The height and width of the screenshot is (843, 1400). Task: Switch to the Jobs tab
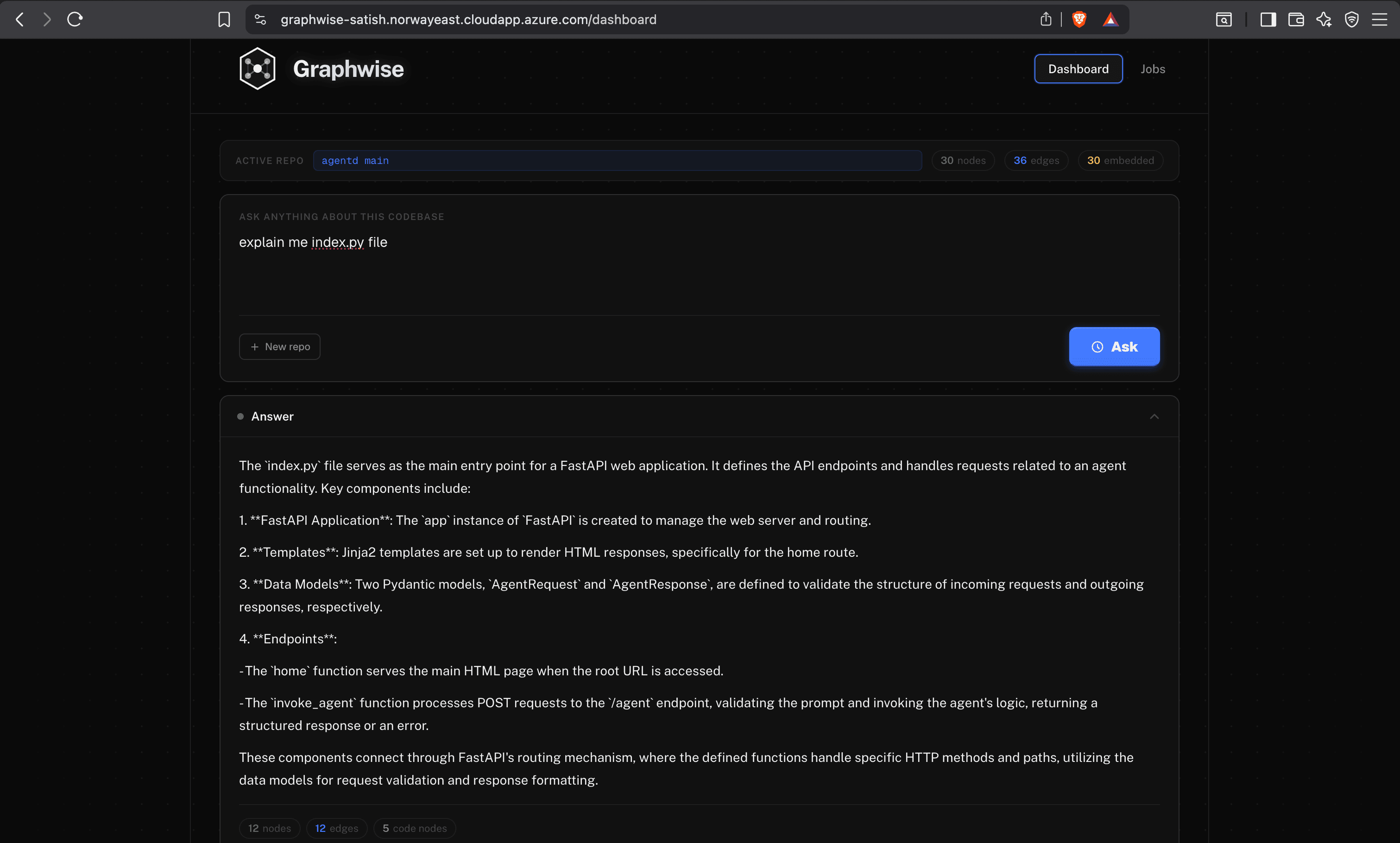(x=1152, y=69)
